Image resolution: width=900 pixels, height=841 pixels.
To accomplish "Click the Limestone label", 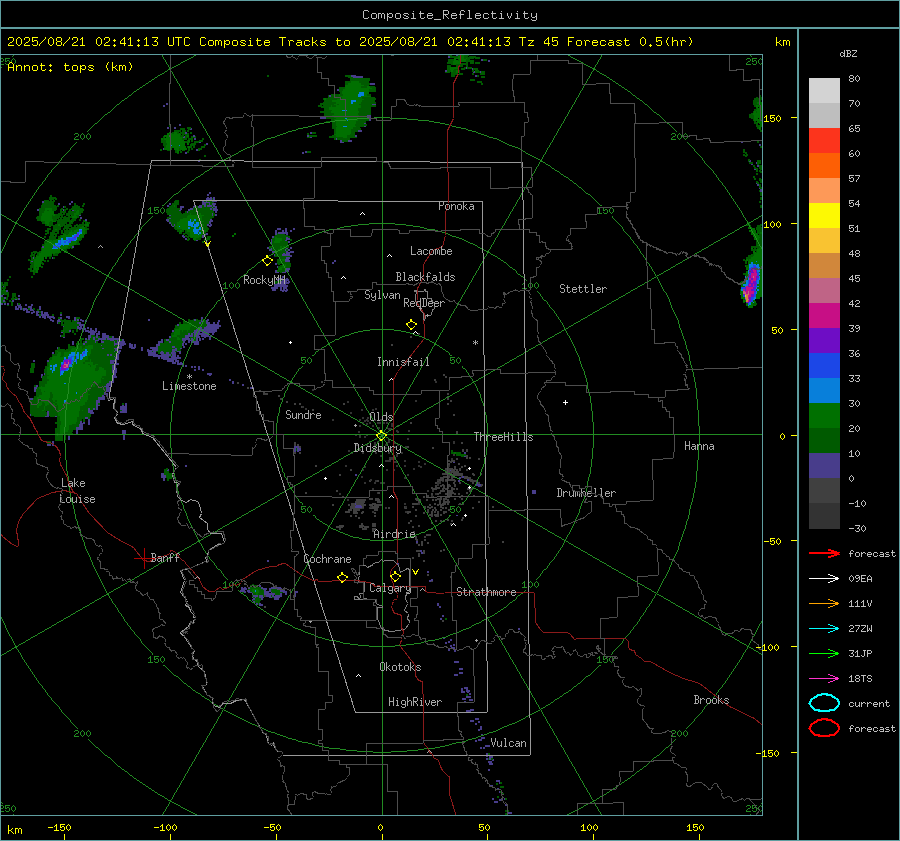I will [x=189, y=386].
